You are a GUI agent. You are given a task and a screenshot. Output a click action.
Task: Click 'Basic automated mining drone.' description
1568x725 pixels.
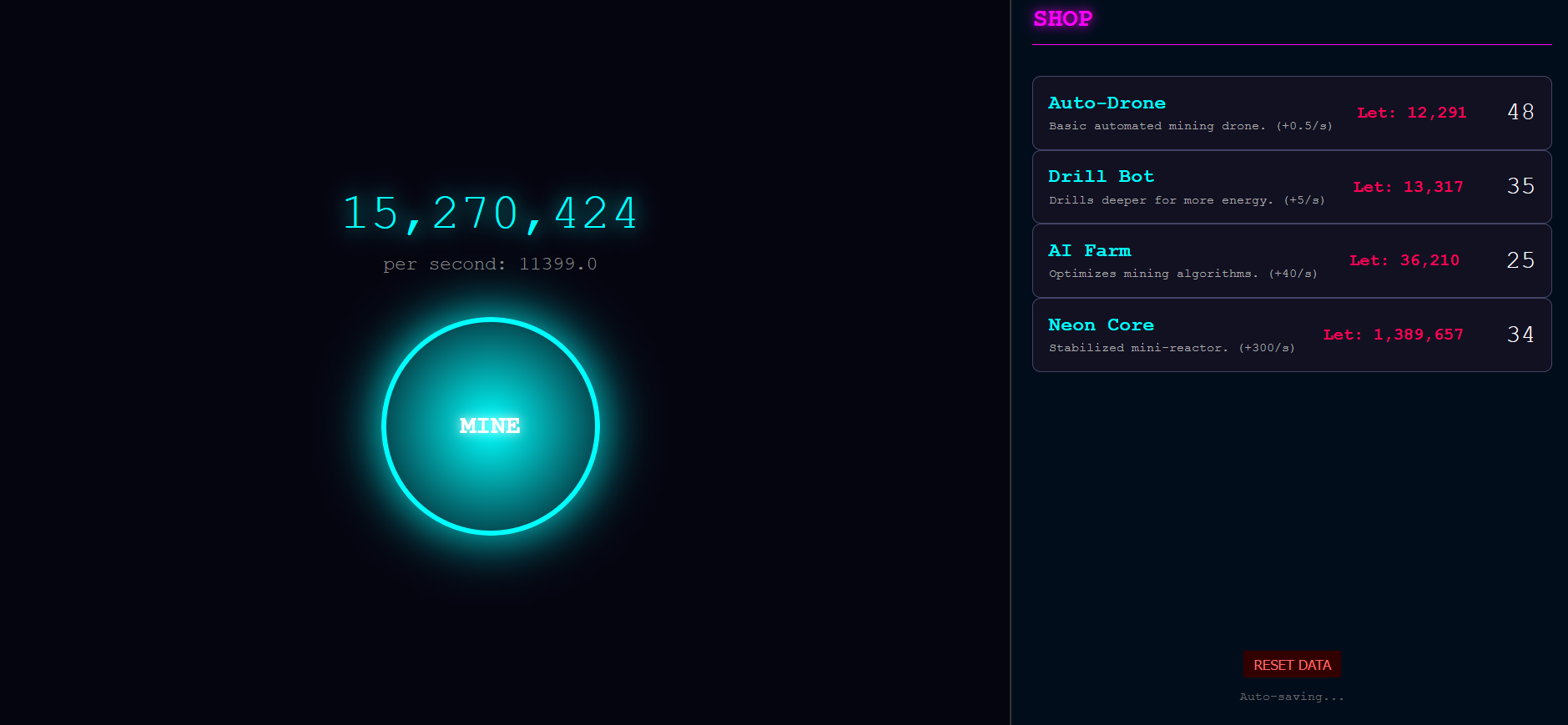[x=1157, y=126]
